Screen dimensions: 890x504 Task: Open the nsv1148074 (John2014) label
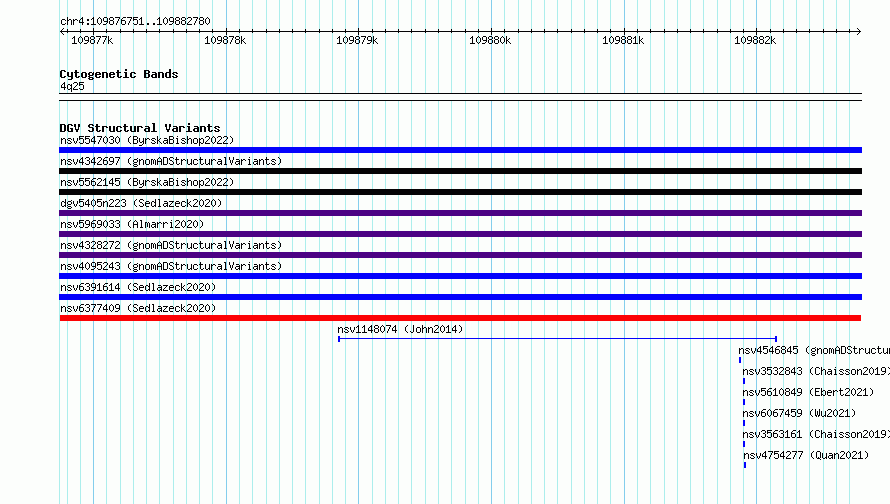tap(400, 329)
